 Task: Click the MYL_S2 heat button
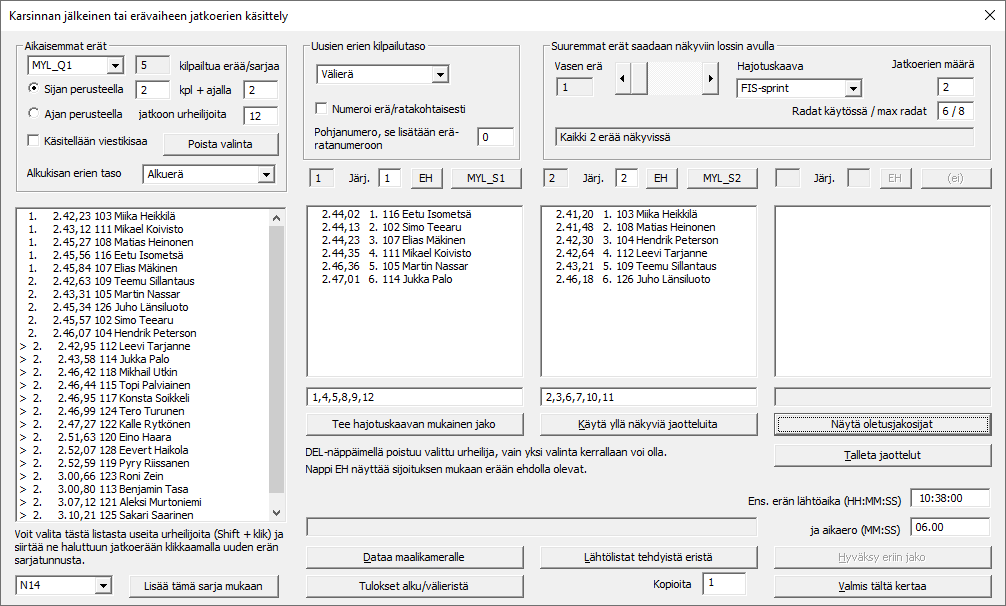[x=721, y=178]
